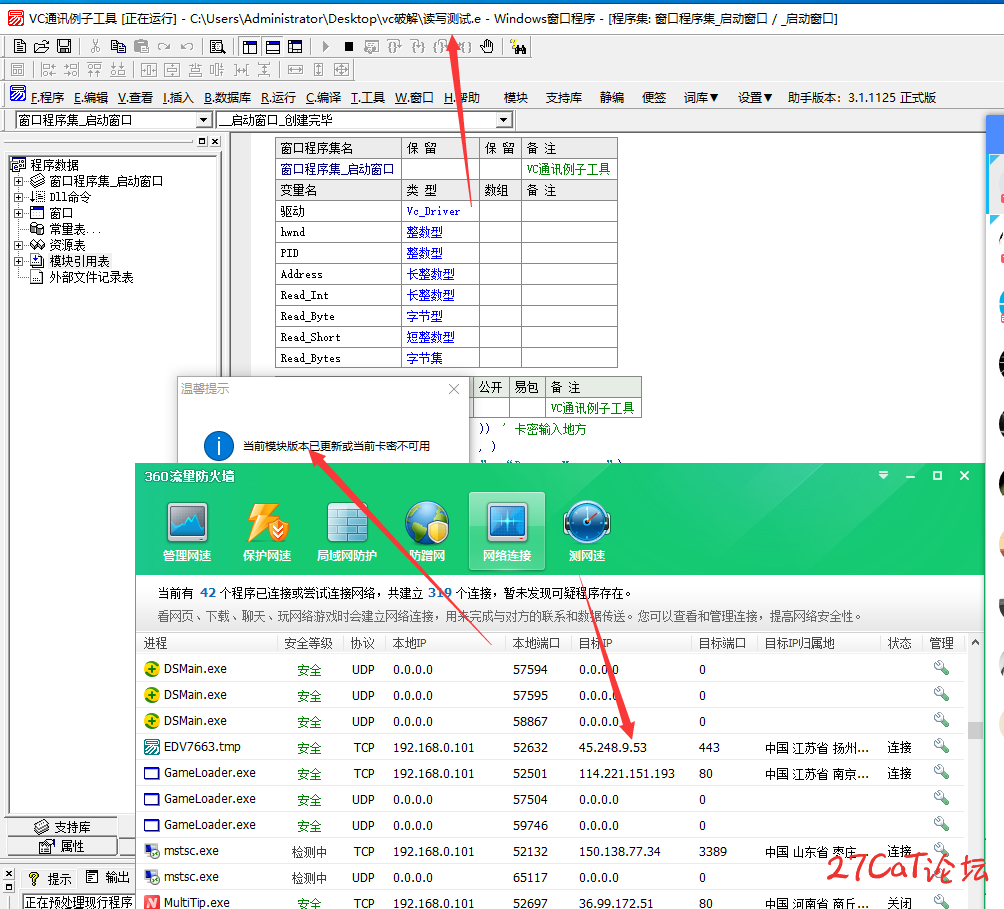Open a file with the folder icon
1004x909 pixels.
(42, 47)
